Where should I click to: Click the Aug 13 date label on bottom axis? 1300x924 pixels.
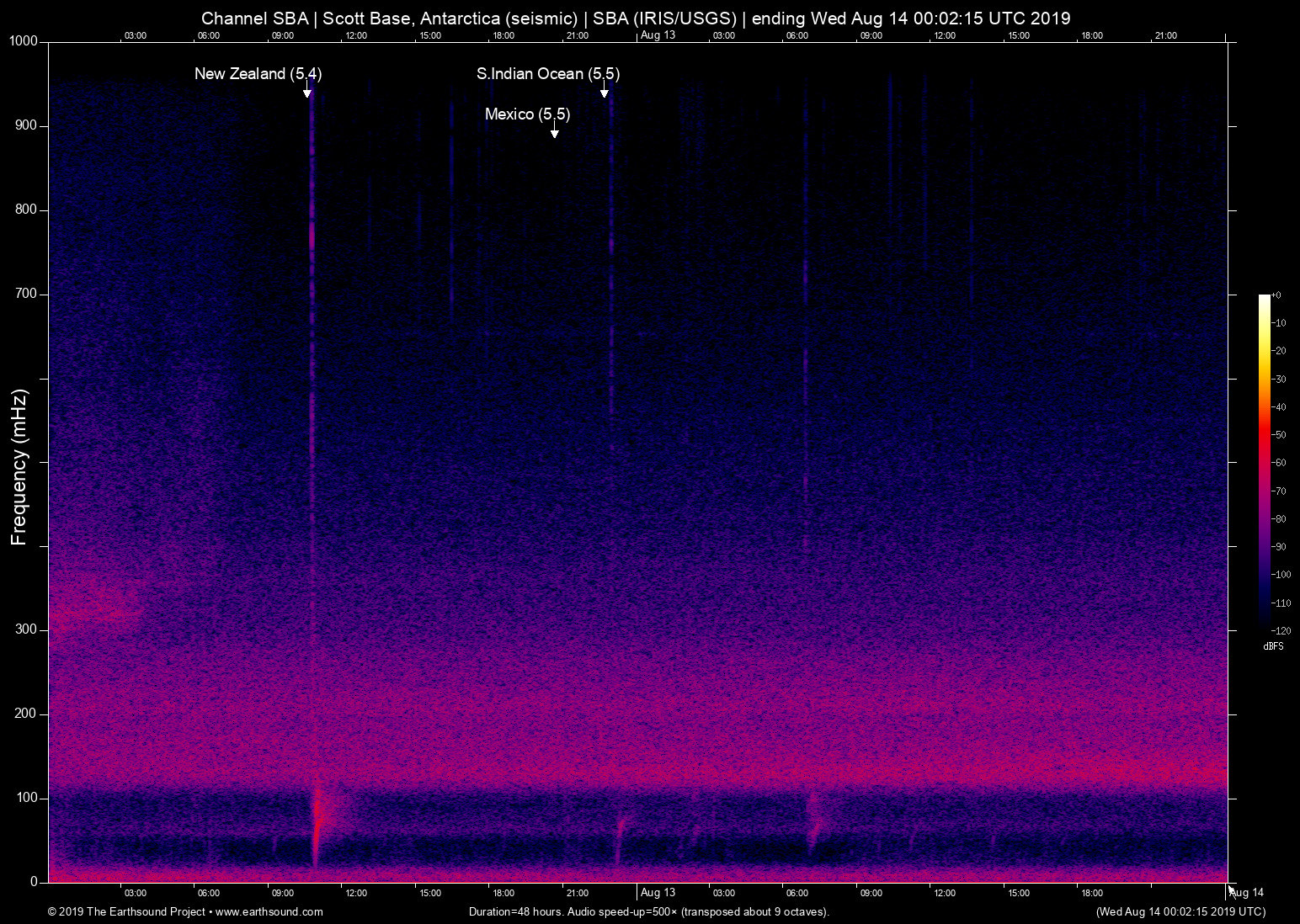658,892
